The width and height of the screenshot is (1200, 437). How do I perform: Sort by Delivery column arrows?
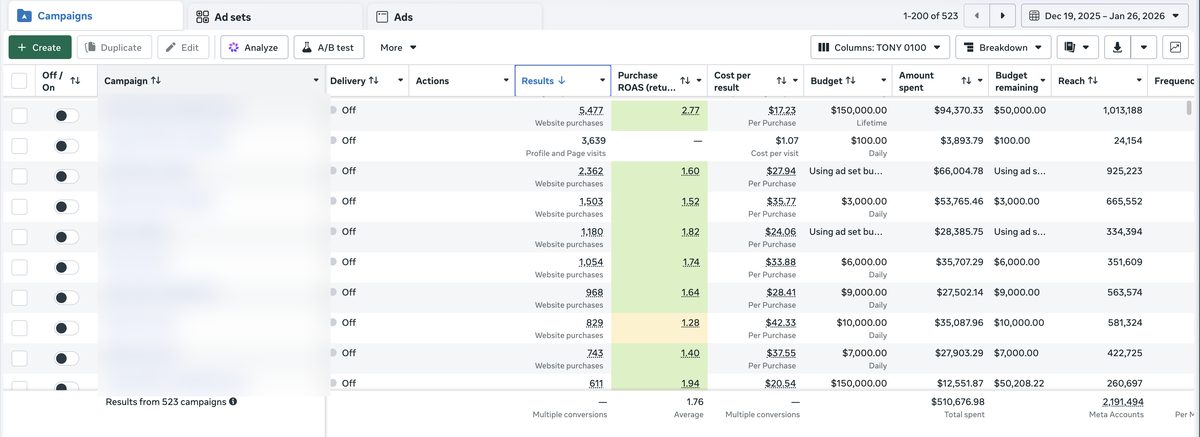click(374, 80)
